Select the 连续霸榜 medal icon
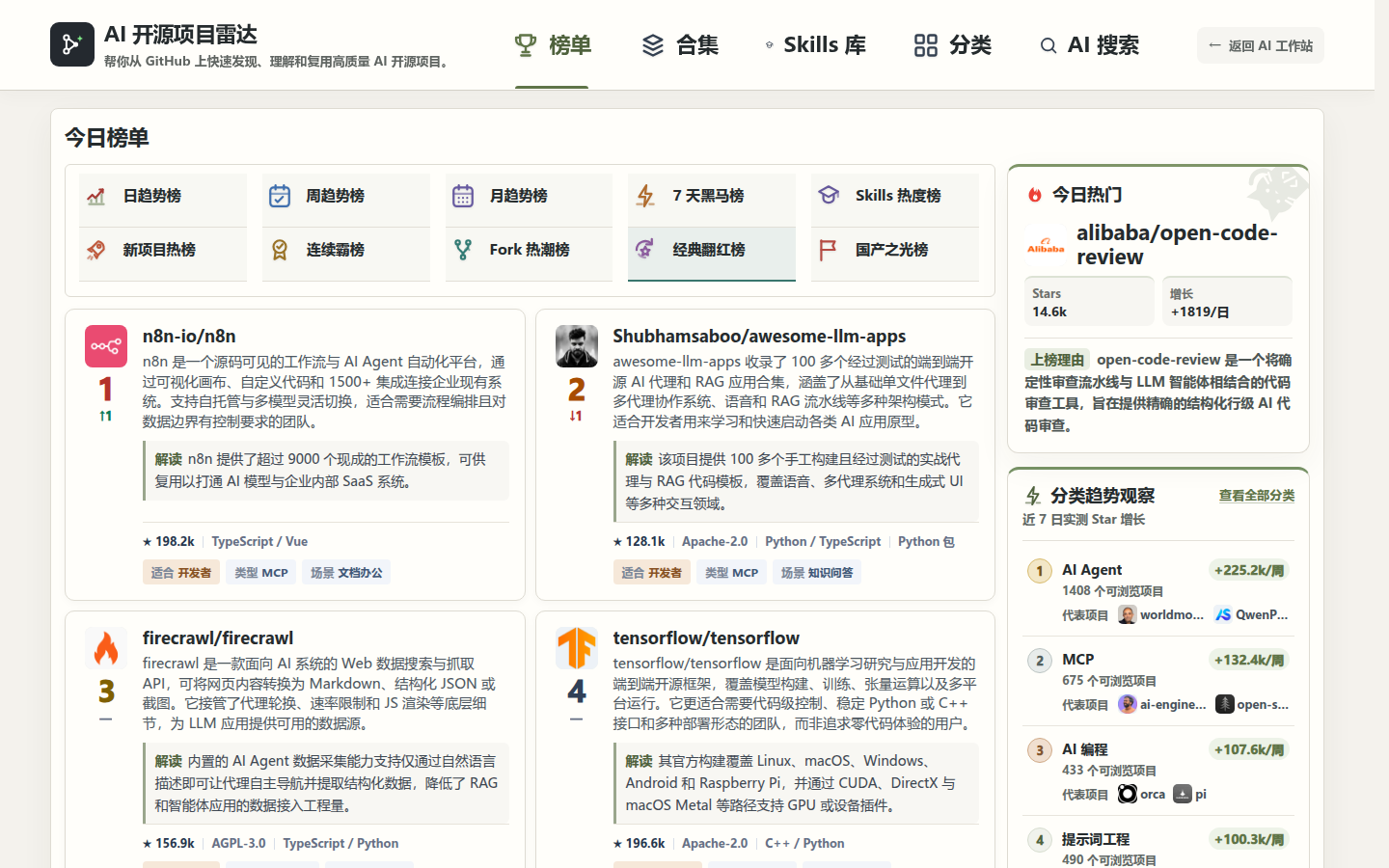Image resolution: width=1389 pixels, height=868 pixels. [x=280, y=250]
